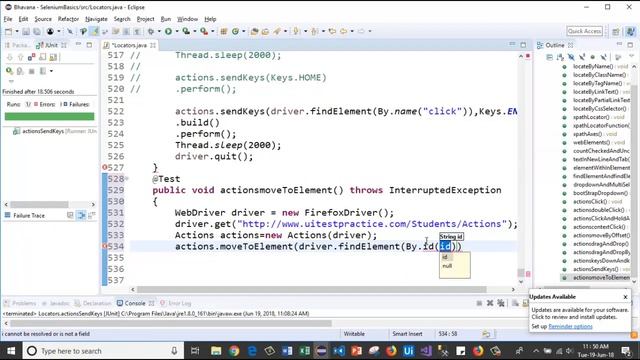The image size is (640, 360).
Task: Click JUnit previous failed test arrow
Action: [x=20, y=58]
